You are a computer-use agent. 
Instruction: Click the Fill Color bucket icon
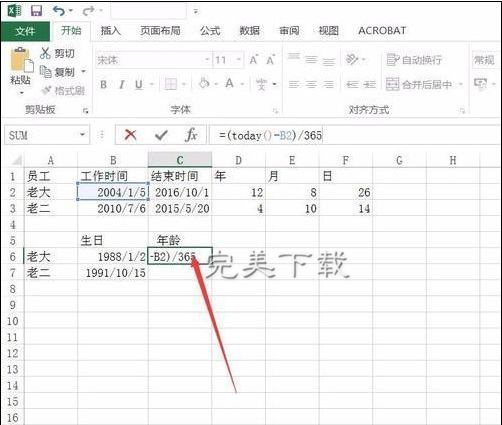tap(204, 83)
